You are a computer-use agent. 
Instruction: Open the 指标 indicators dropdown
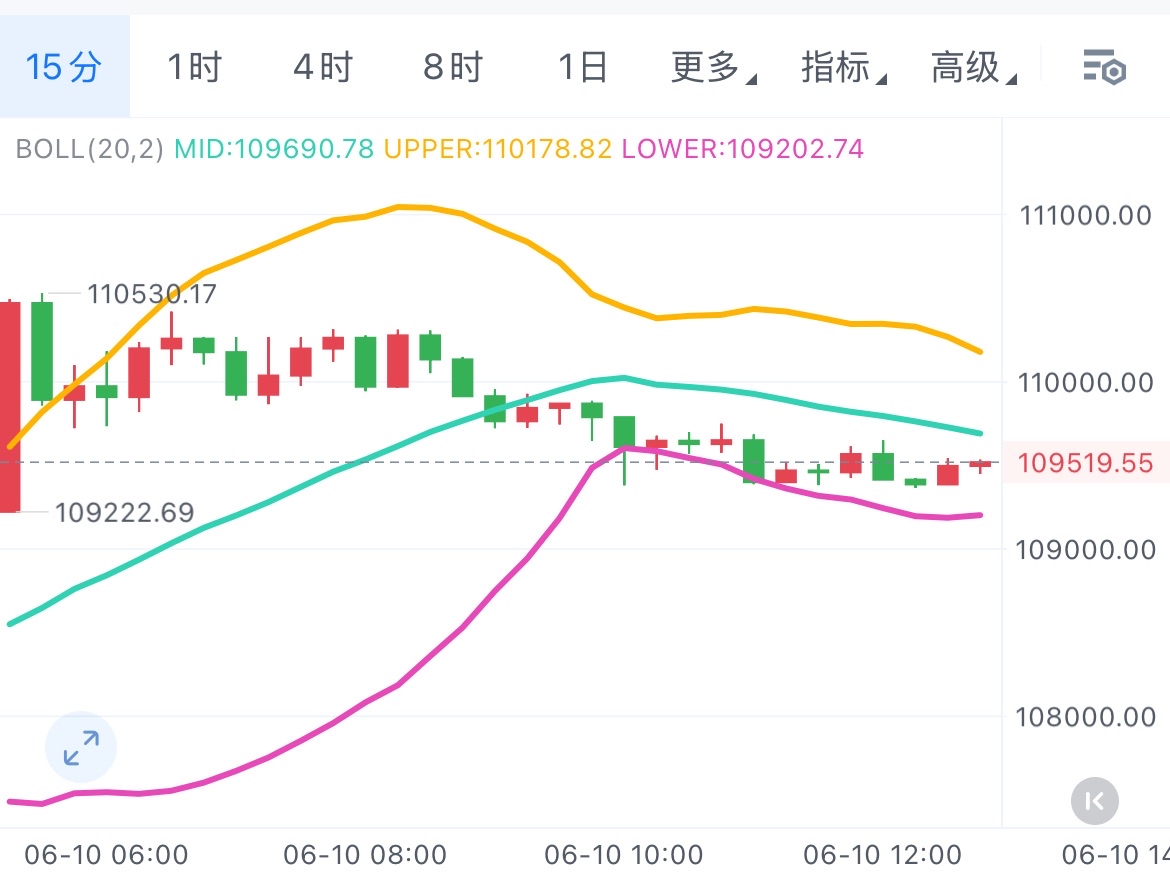pos(843,67)
